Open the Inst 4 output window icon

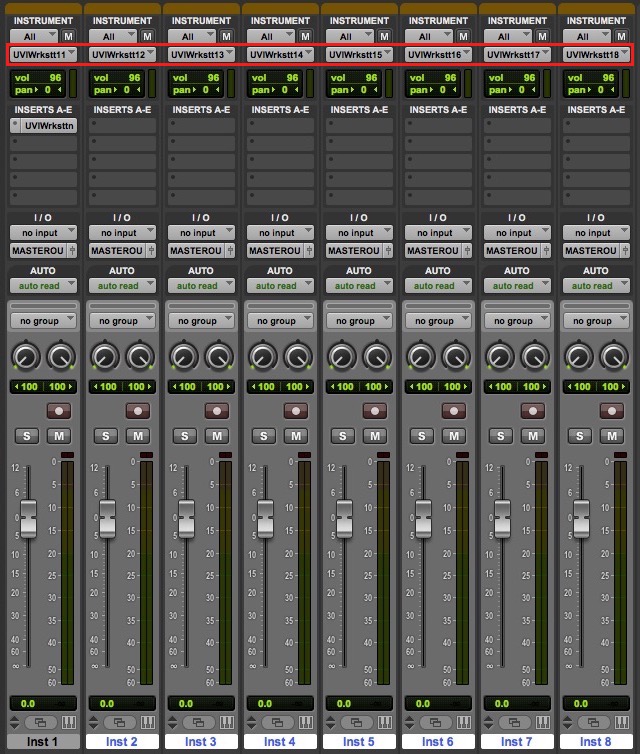[277, 722]
